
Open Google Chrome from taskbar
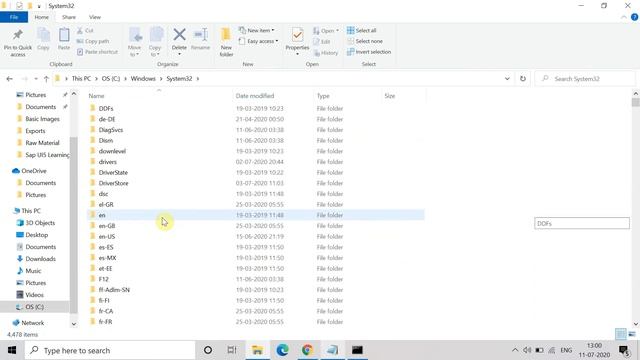307,350
